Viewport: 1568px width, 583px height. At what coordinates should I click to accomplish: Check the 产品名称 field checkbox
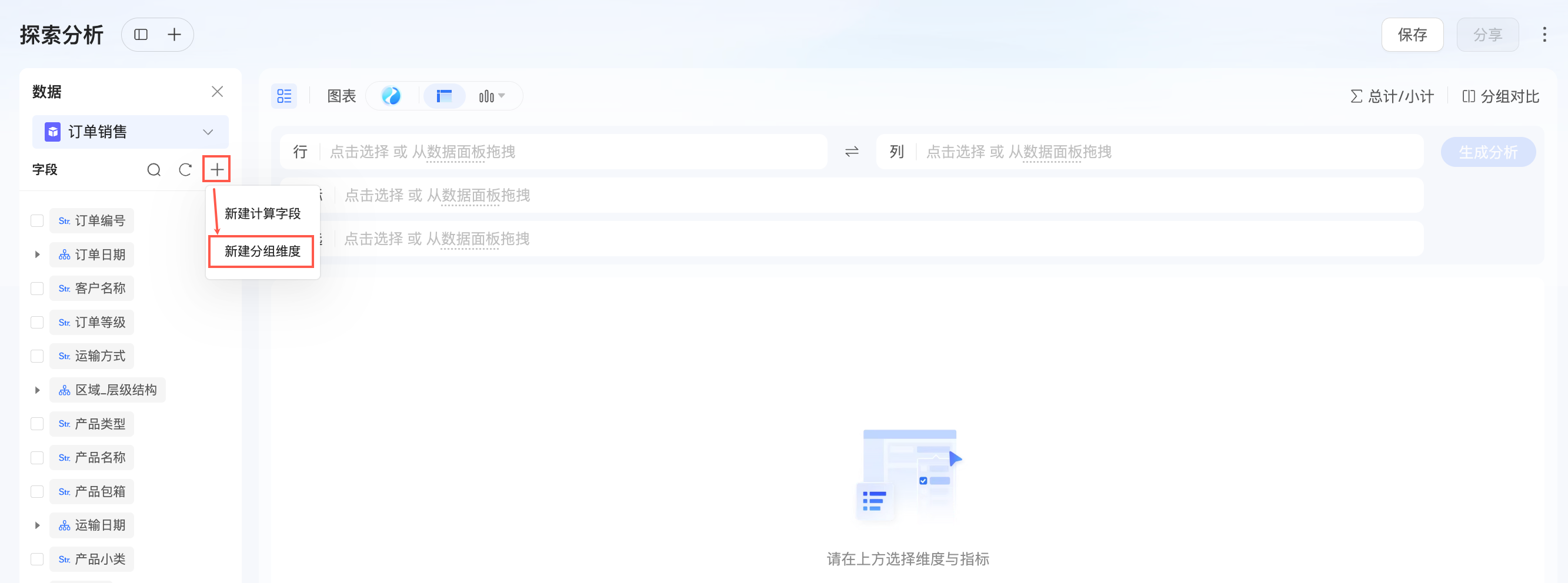point(37,458)
